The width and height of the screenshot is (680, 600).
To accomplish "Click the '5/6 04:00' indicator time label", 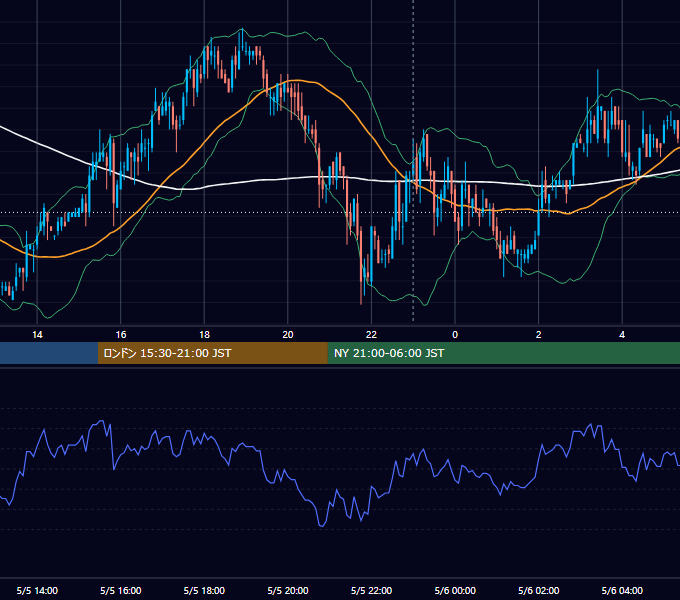I will point(622,590).
